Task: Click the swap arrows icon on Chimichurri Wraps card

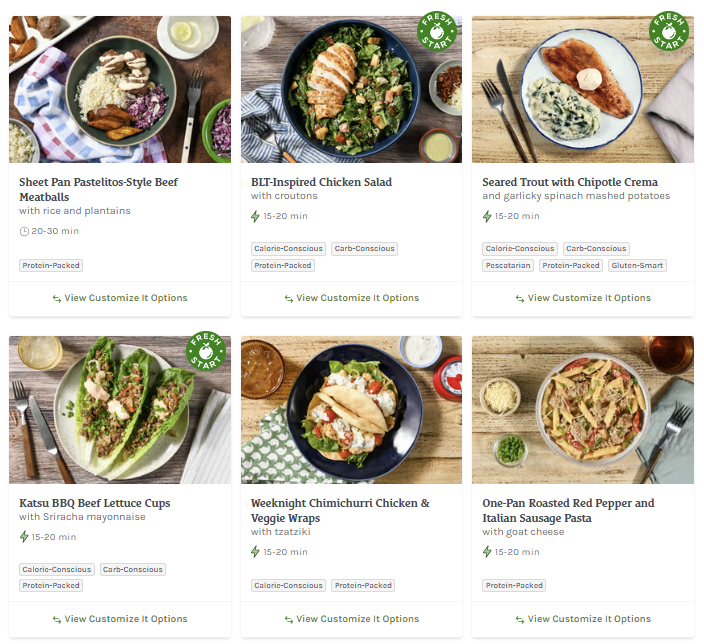Action: tap(288, 619)
